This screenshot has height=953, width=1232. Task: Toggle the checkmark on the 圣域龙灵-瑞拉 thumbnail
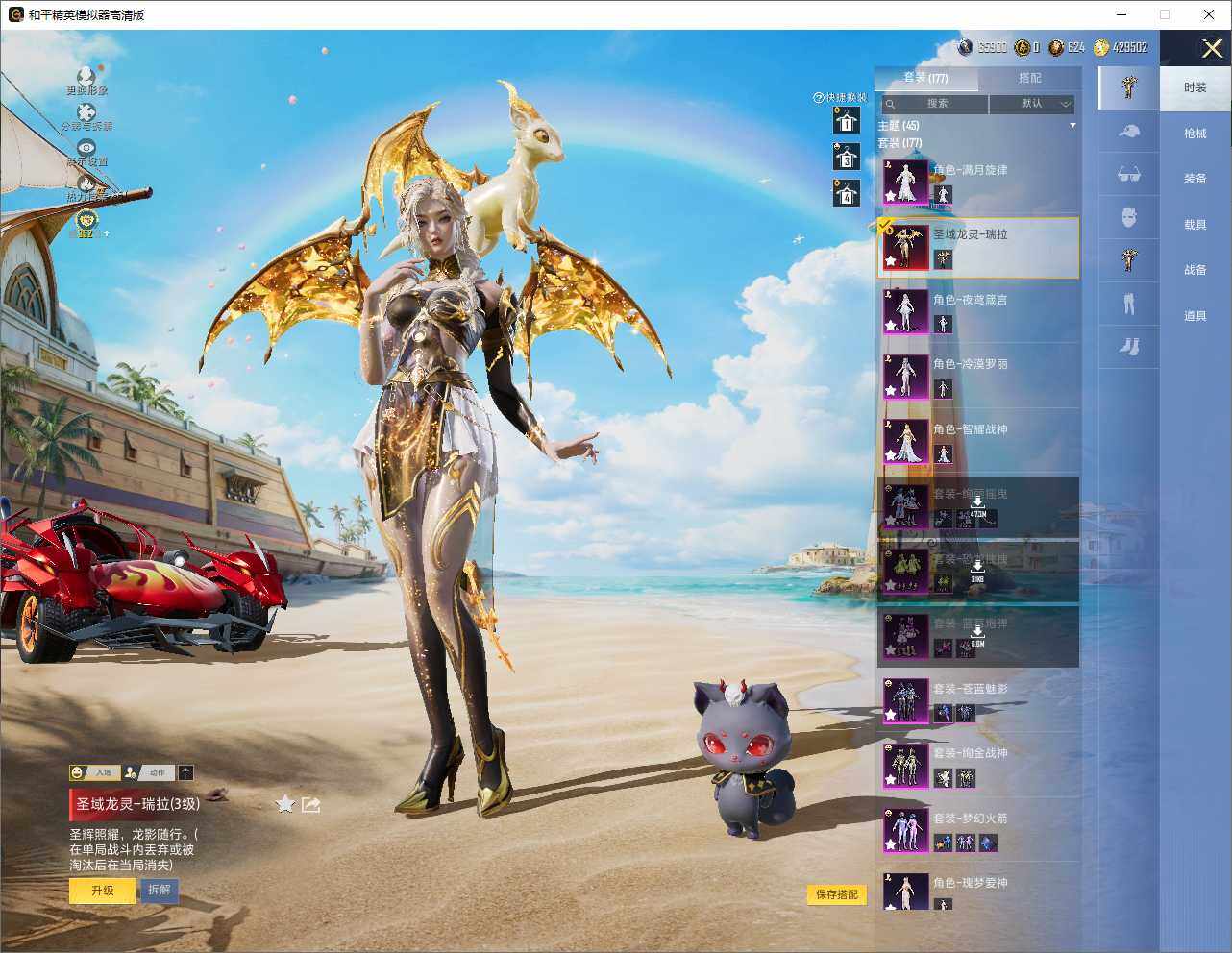[x=886, y=226]
